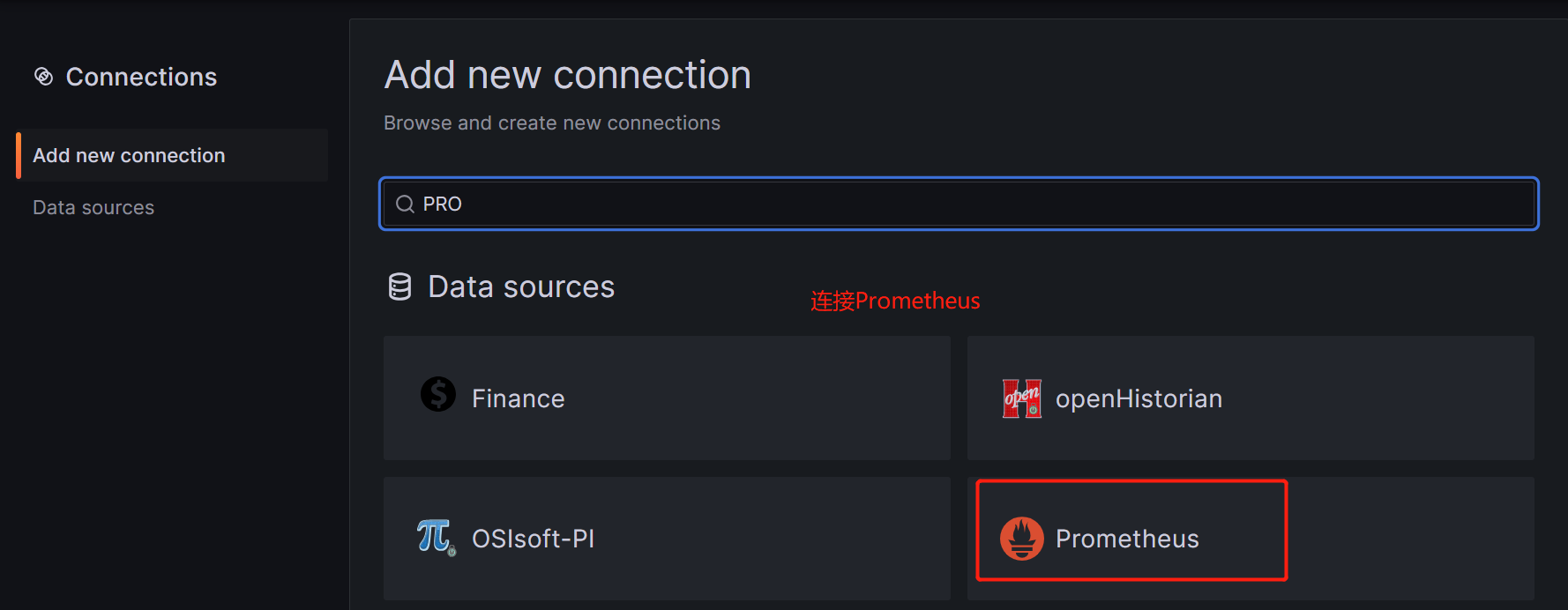The image size is (1568, 610).
Task: Click the database icon beside Data sources heading
Action: tap(399, 286)
